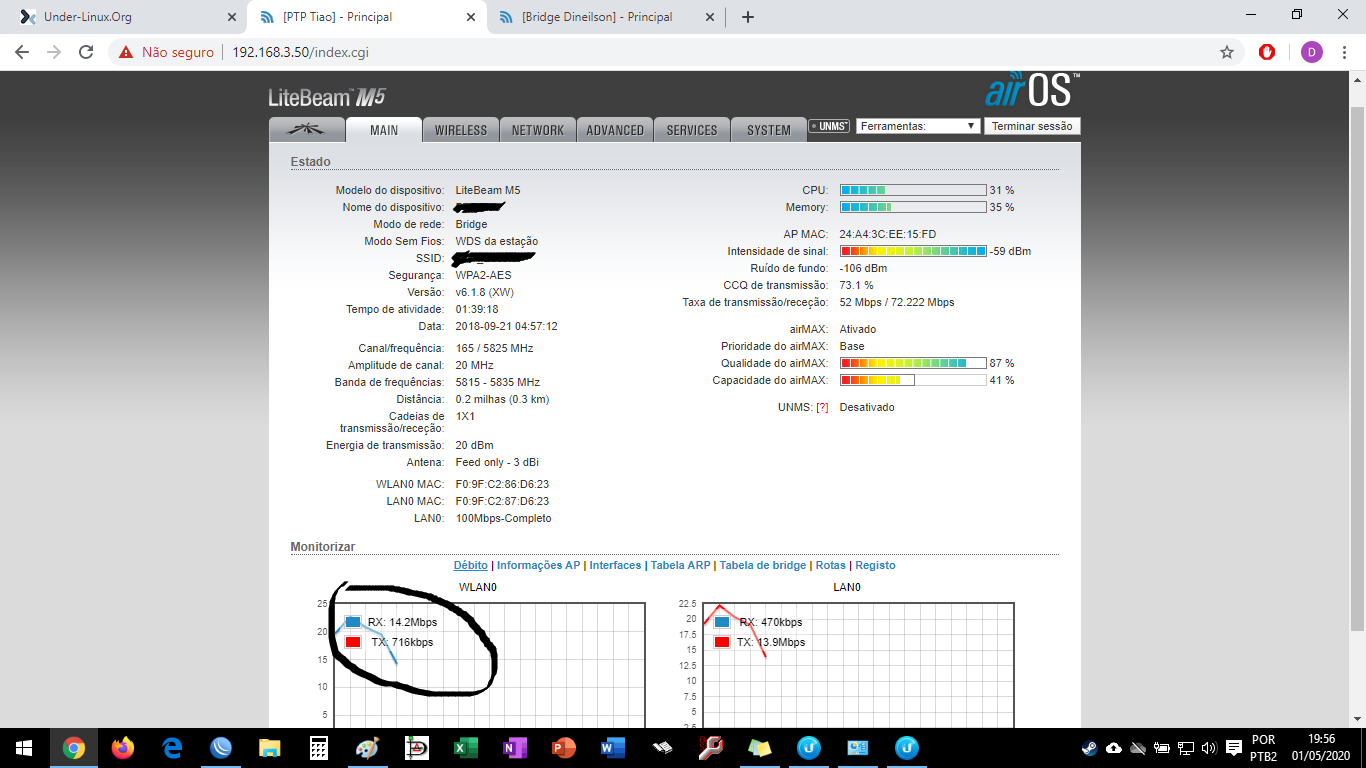Viewport: 1366px width, 768px height.
Task: Open the red wrench taskbar app
Action: (711, 748)
